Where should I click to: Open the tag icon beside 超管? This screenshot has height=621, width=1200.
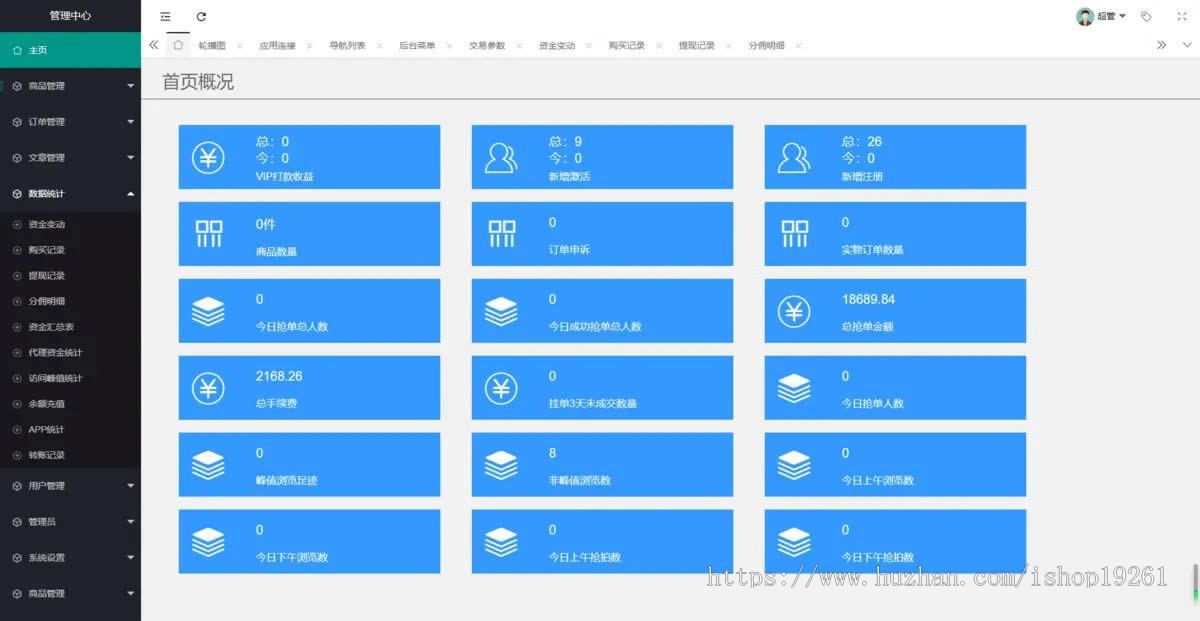click(x=1146, y=16)
